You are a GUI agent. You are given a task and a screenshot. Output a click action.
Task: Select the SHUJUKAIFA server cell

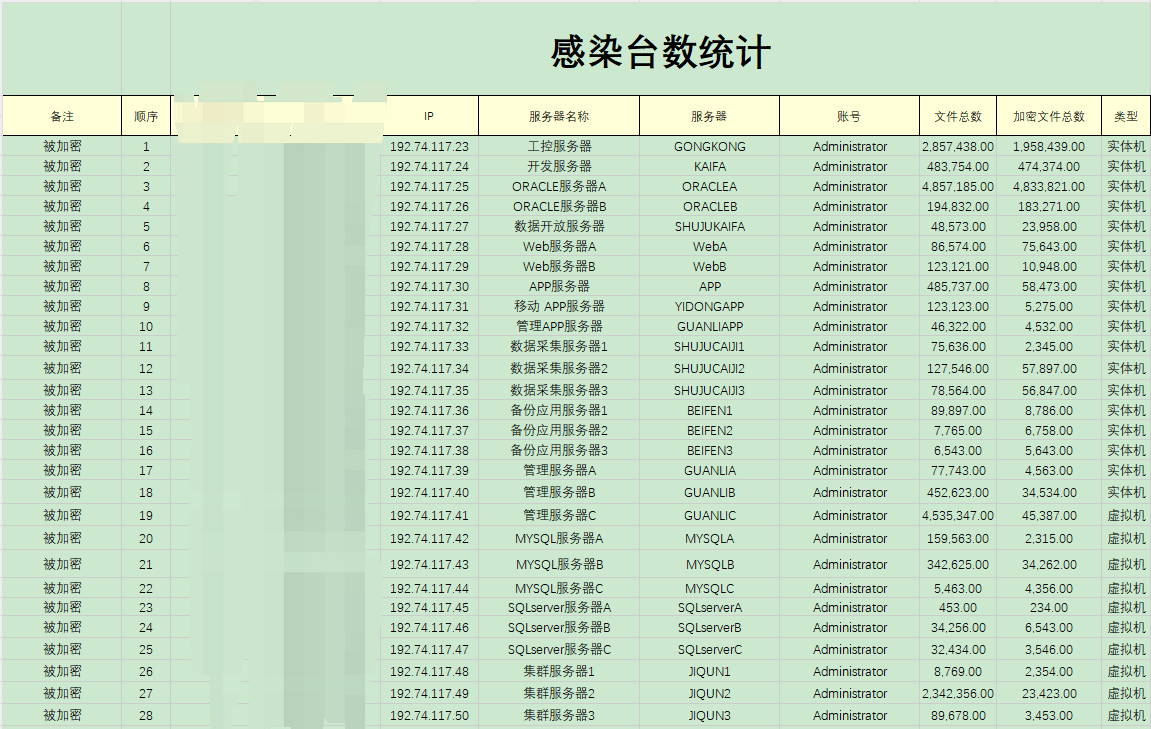709,226
